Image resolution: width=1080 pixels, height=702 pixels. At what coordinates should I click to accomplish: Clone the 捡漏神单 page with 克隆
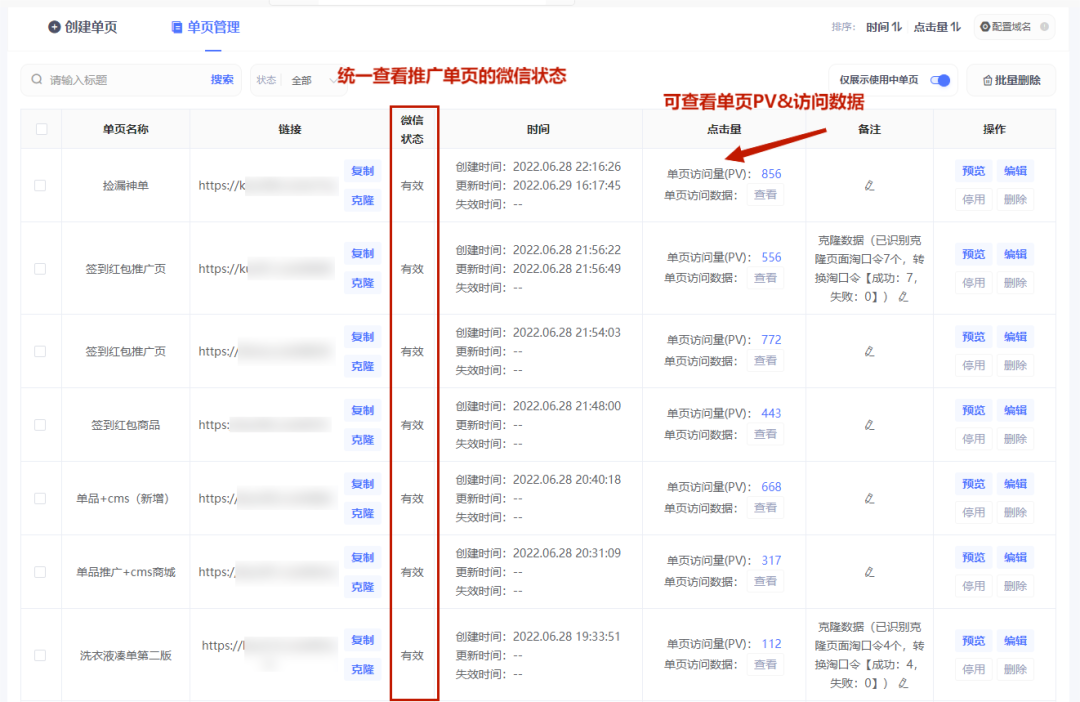(362, 200)
